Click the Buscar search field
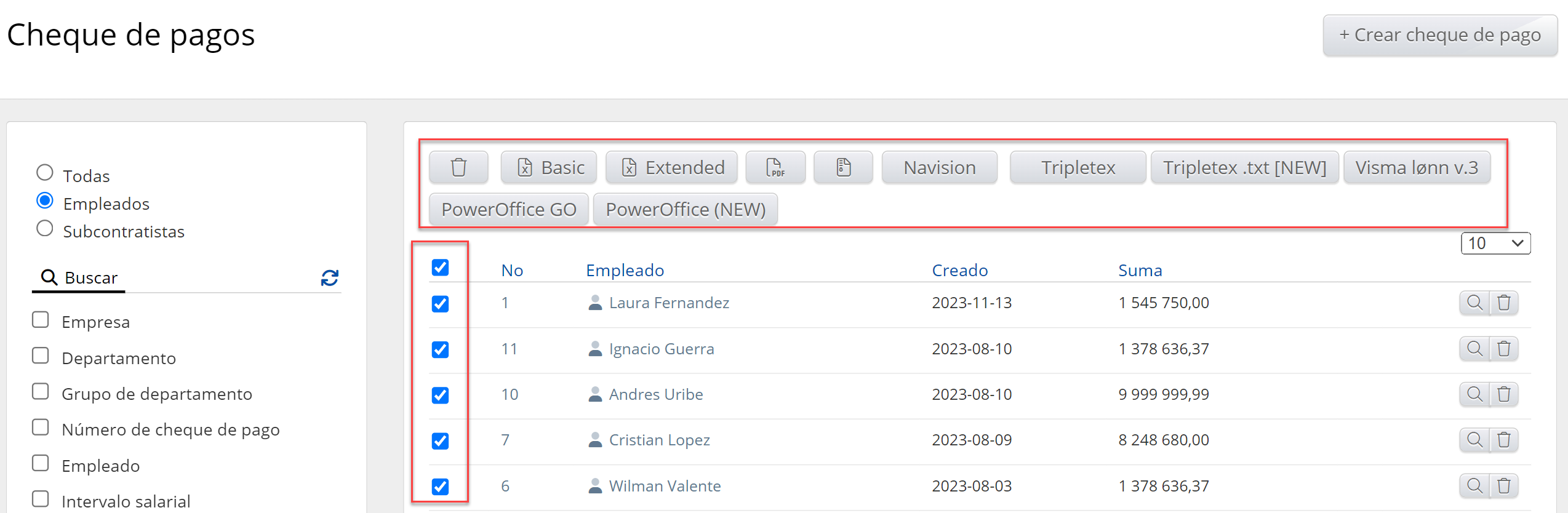The width and height of the screenshot is (1568, 513). [x=185, y=278]
